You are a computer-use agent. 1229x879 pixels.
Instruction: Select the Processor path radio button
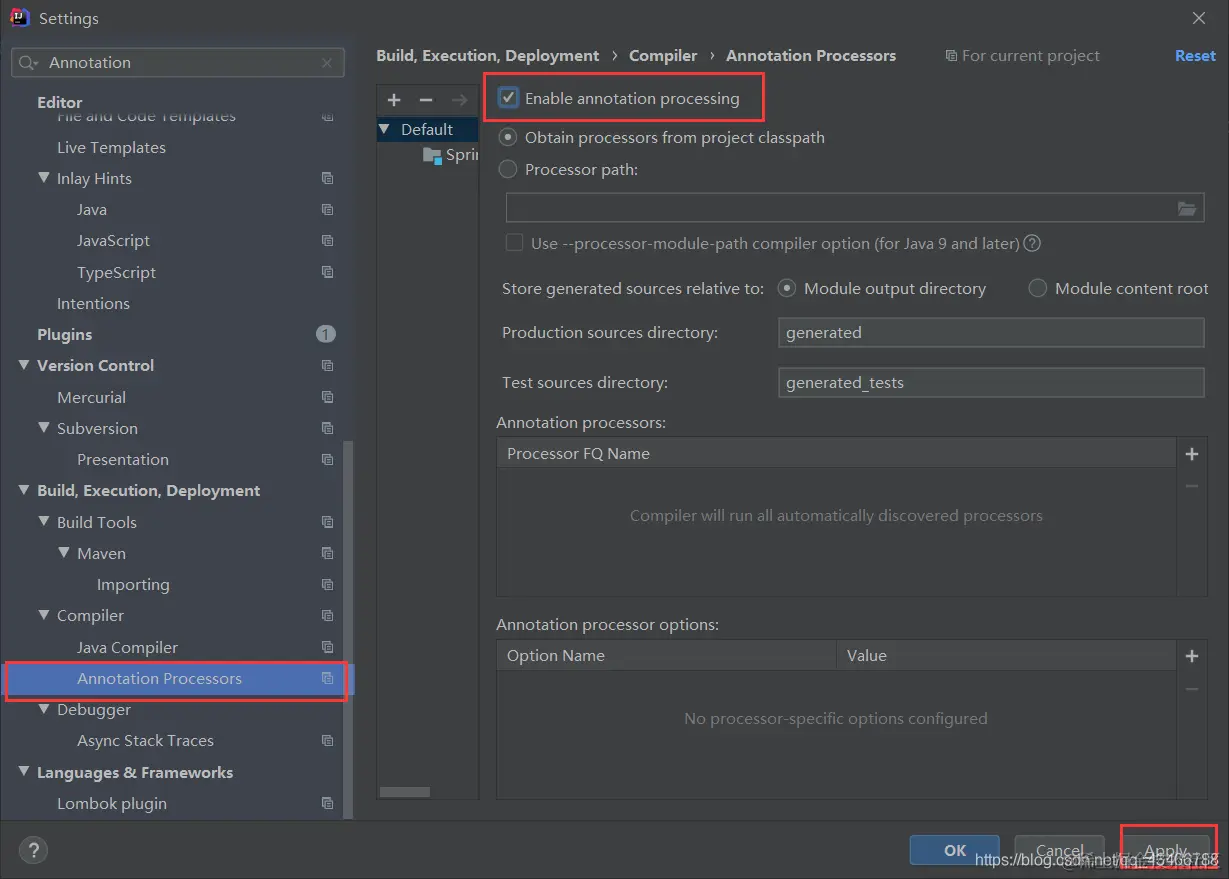(x=508, y=169)
